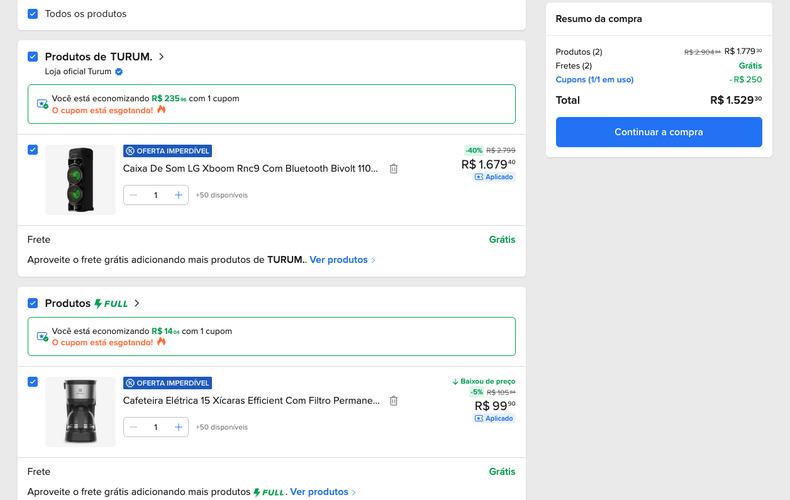
Task: Expand Produtos de TURUM chevron
Action: 161,56
